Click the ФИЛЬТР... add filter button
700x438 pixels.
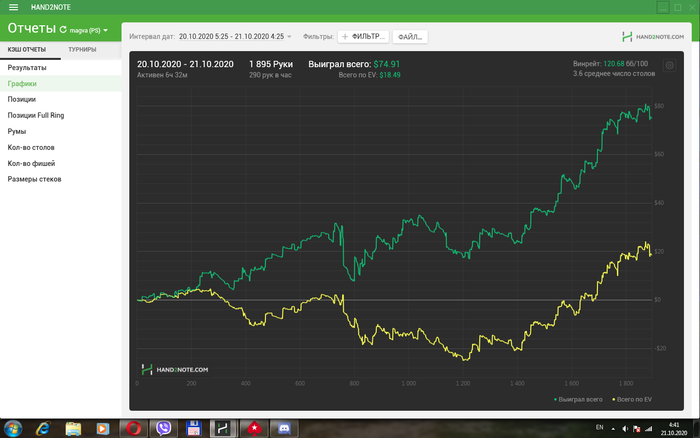[363, 37]
